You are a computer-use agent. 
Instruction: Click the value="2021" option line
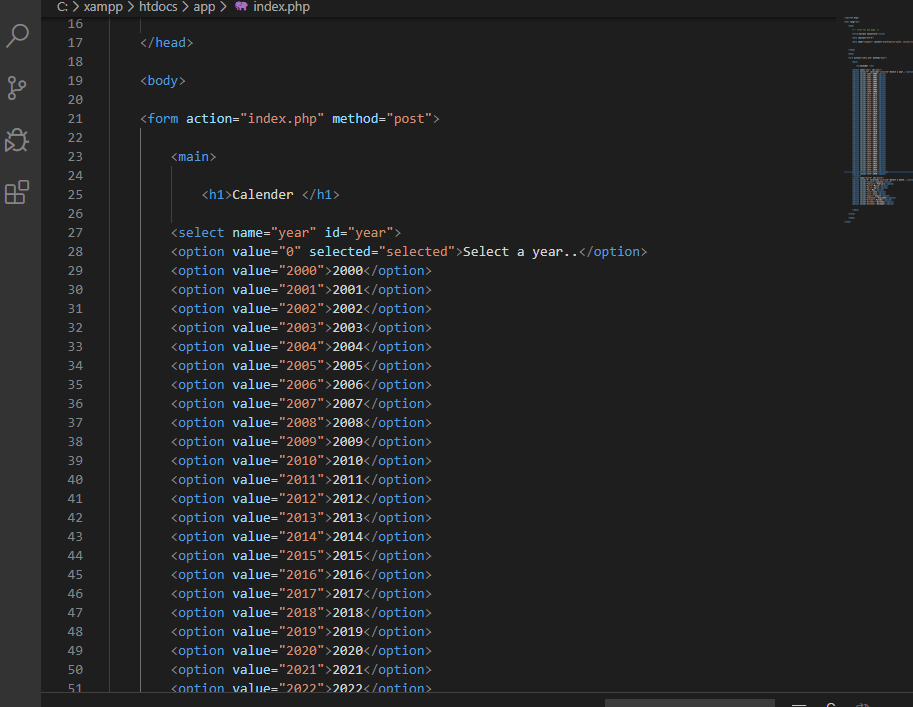click(301, 670)
